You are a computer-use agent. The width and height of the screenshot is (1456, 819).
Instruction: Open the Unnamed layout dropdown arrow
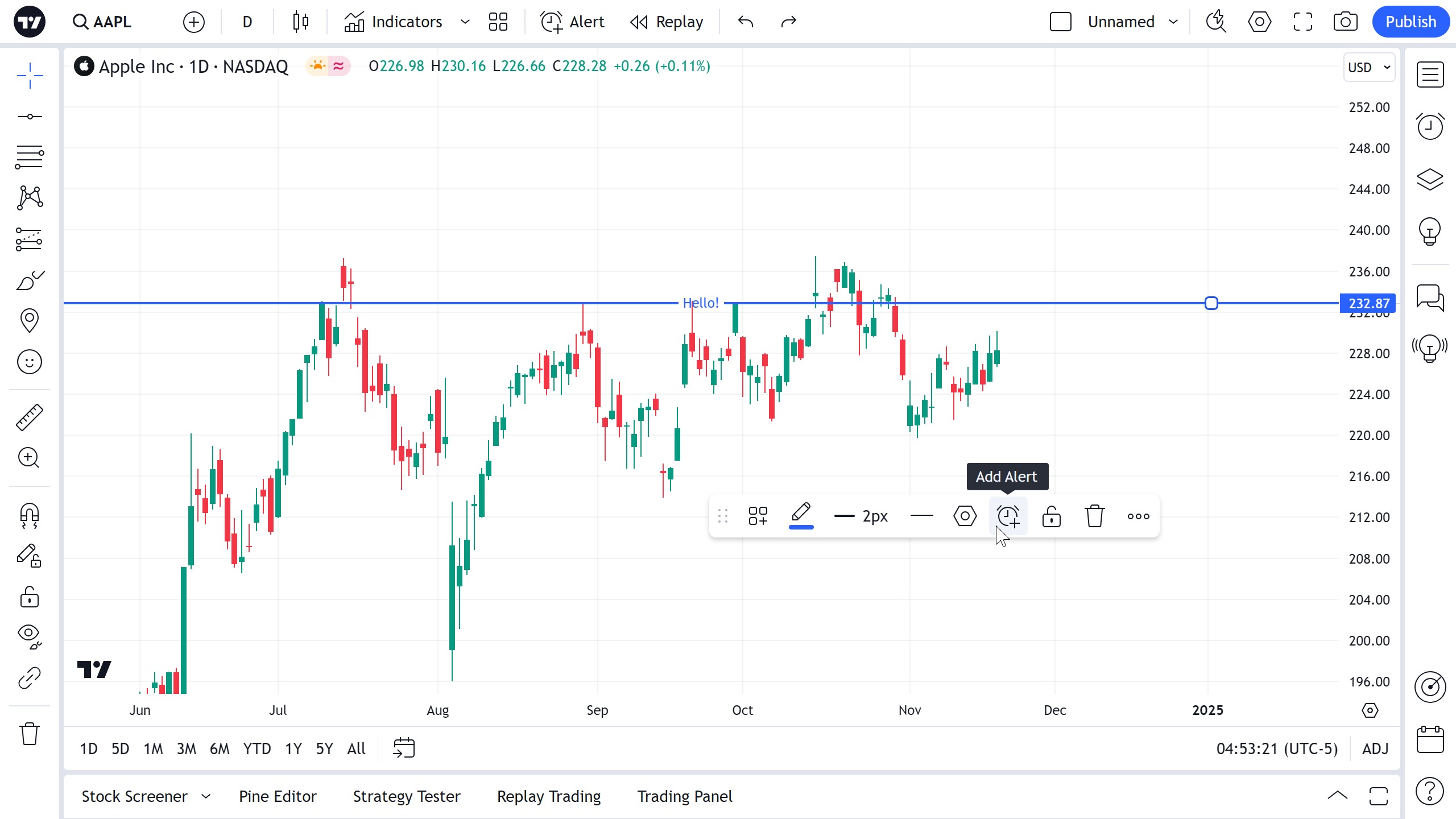click(1173, 22)
